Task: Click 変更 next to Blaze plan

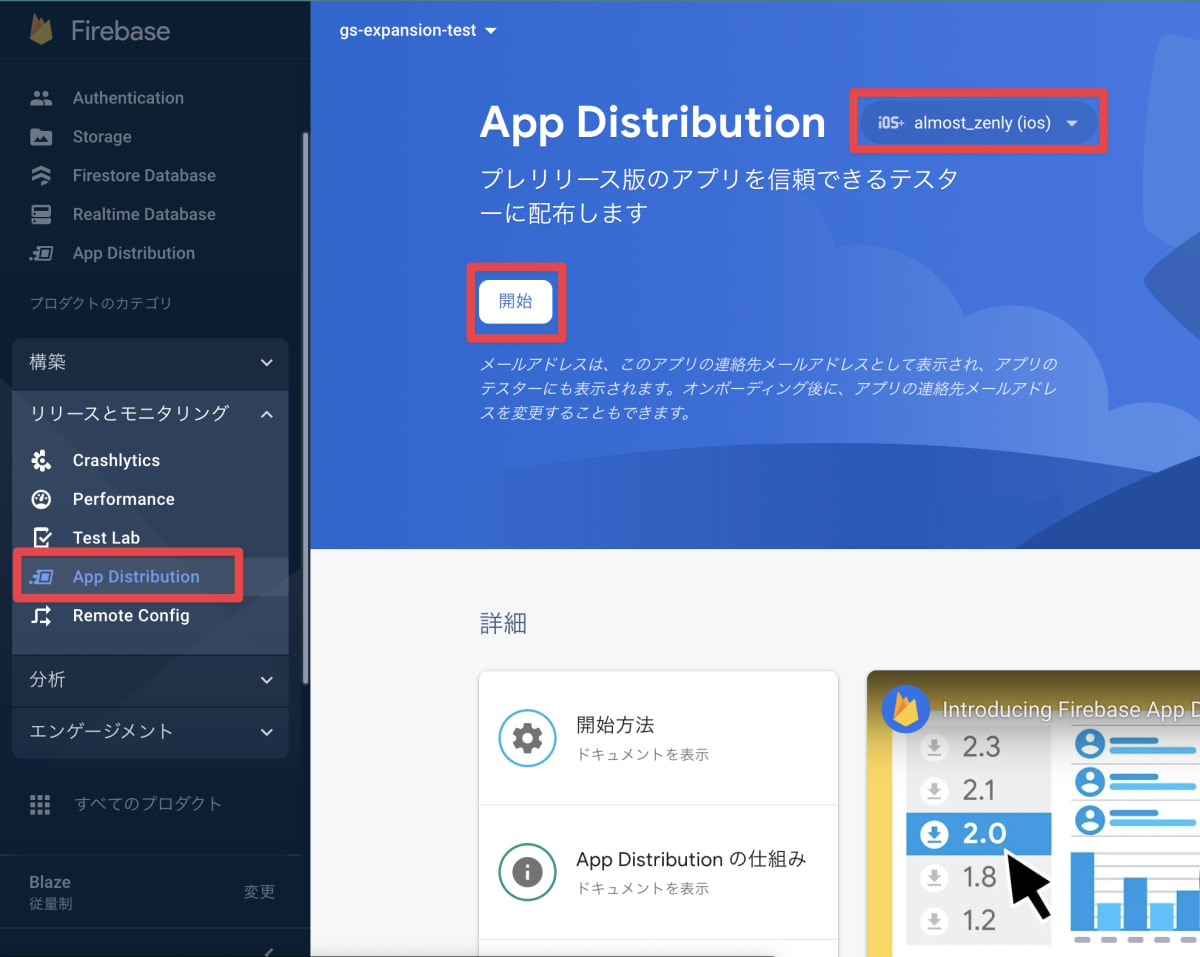Action: pyautogui.click(x=259, y=891)
